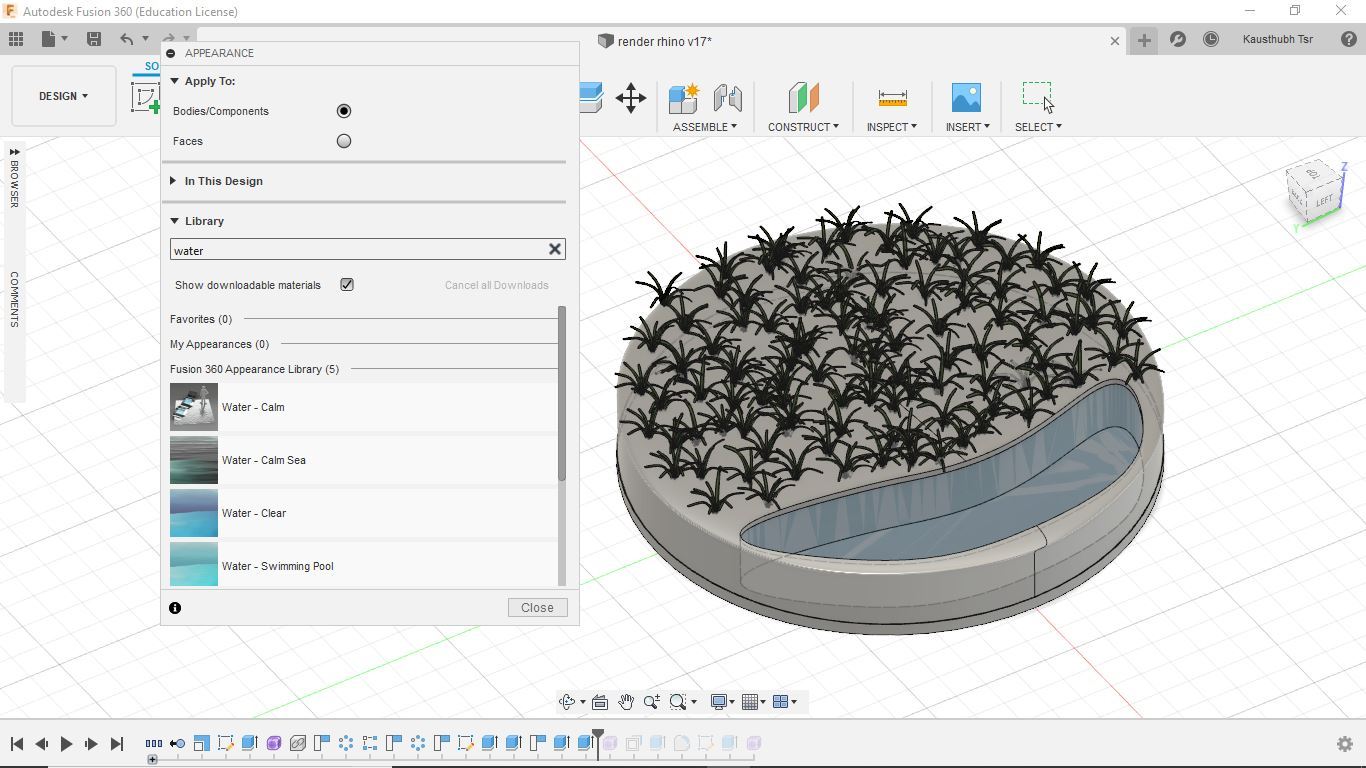Select the Bodies/Components radio button
Viewport: 1366px width, 768px height.
[x=344, y=111]
